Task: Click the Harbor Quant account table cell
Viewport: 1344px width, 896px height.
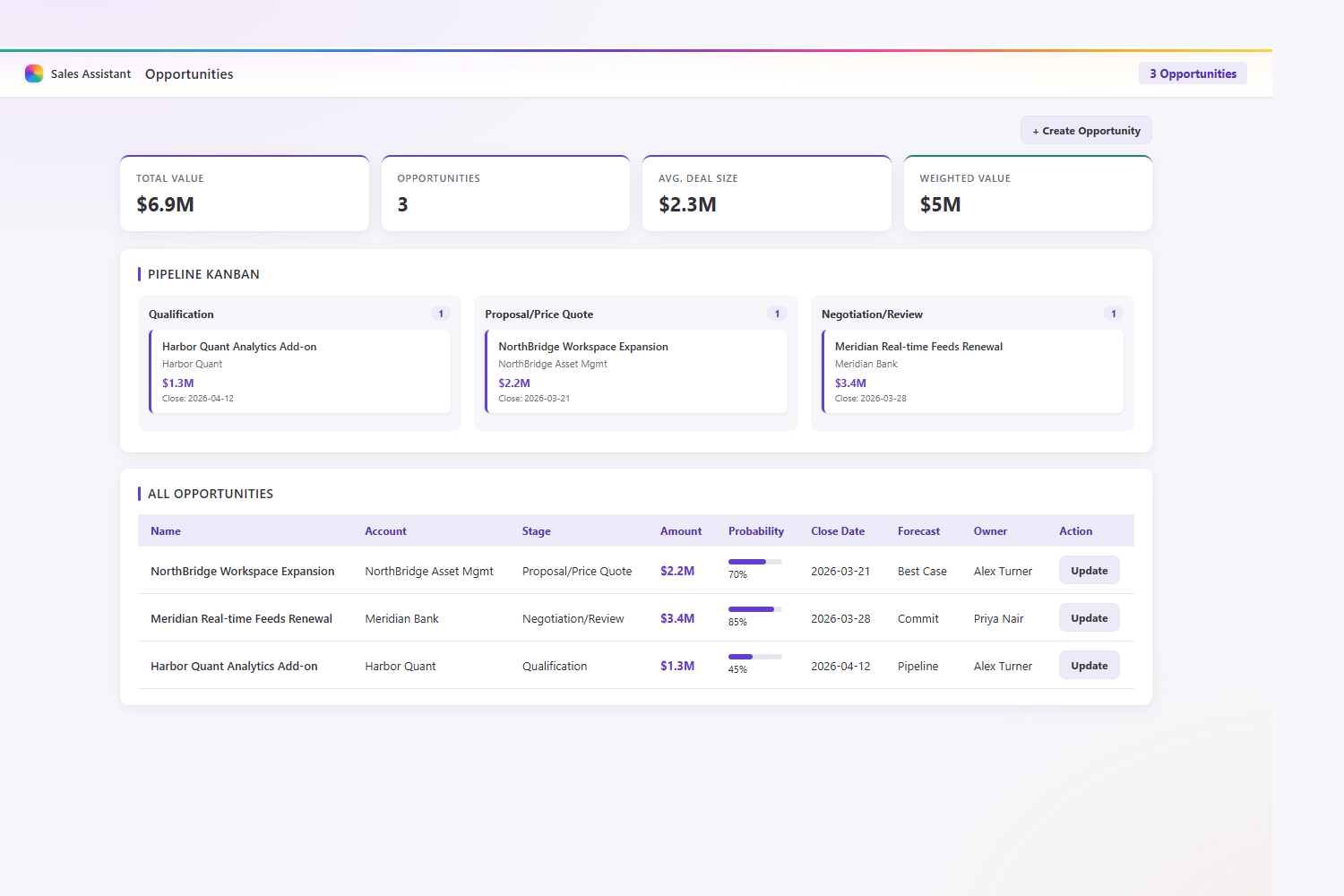Action: tap(401, 666)
